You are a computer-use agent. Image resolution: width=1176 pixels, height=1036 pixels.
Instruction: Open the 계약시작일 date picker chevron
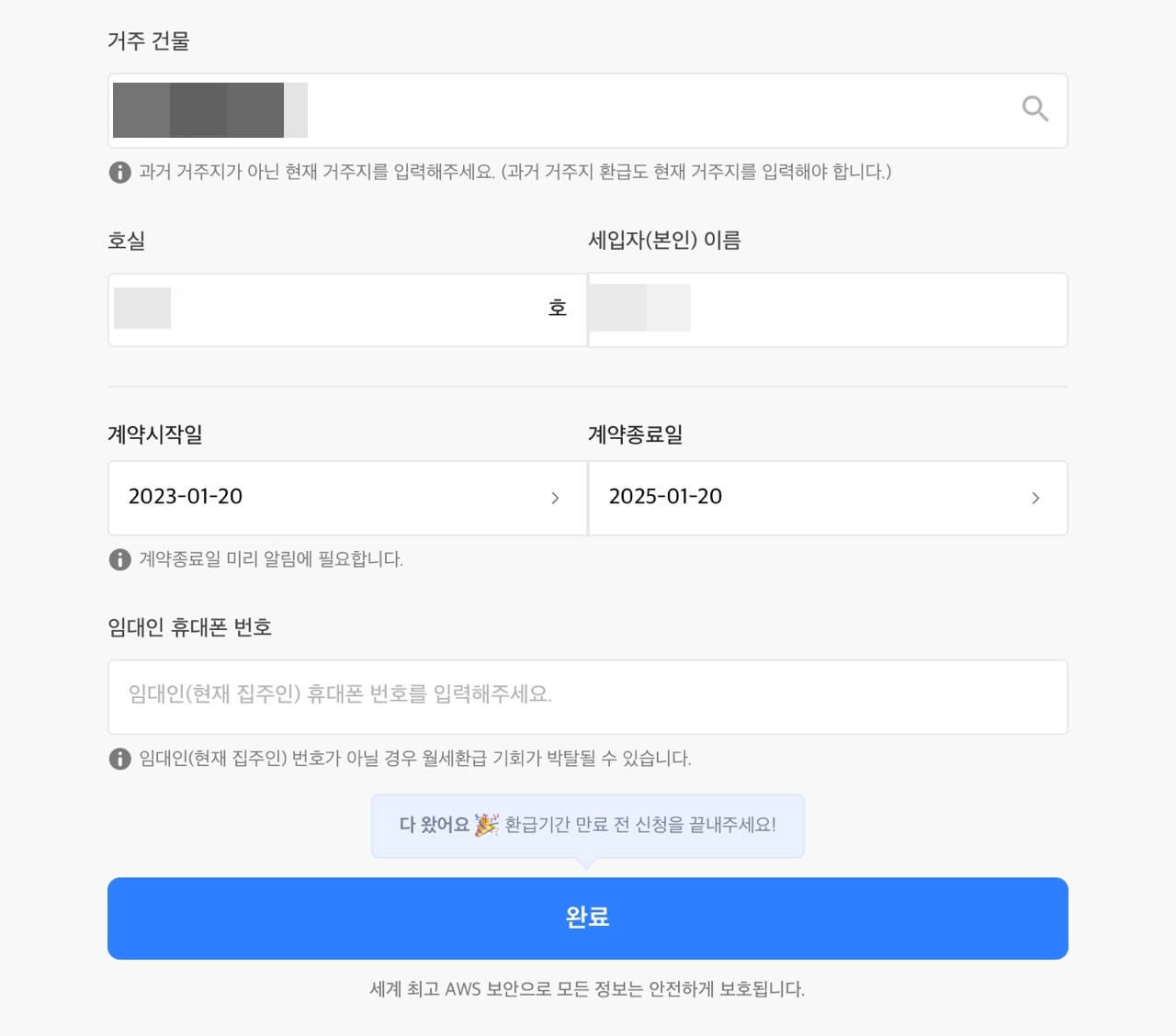click(555, 498)
